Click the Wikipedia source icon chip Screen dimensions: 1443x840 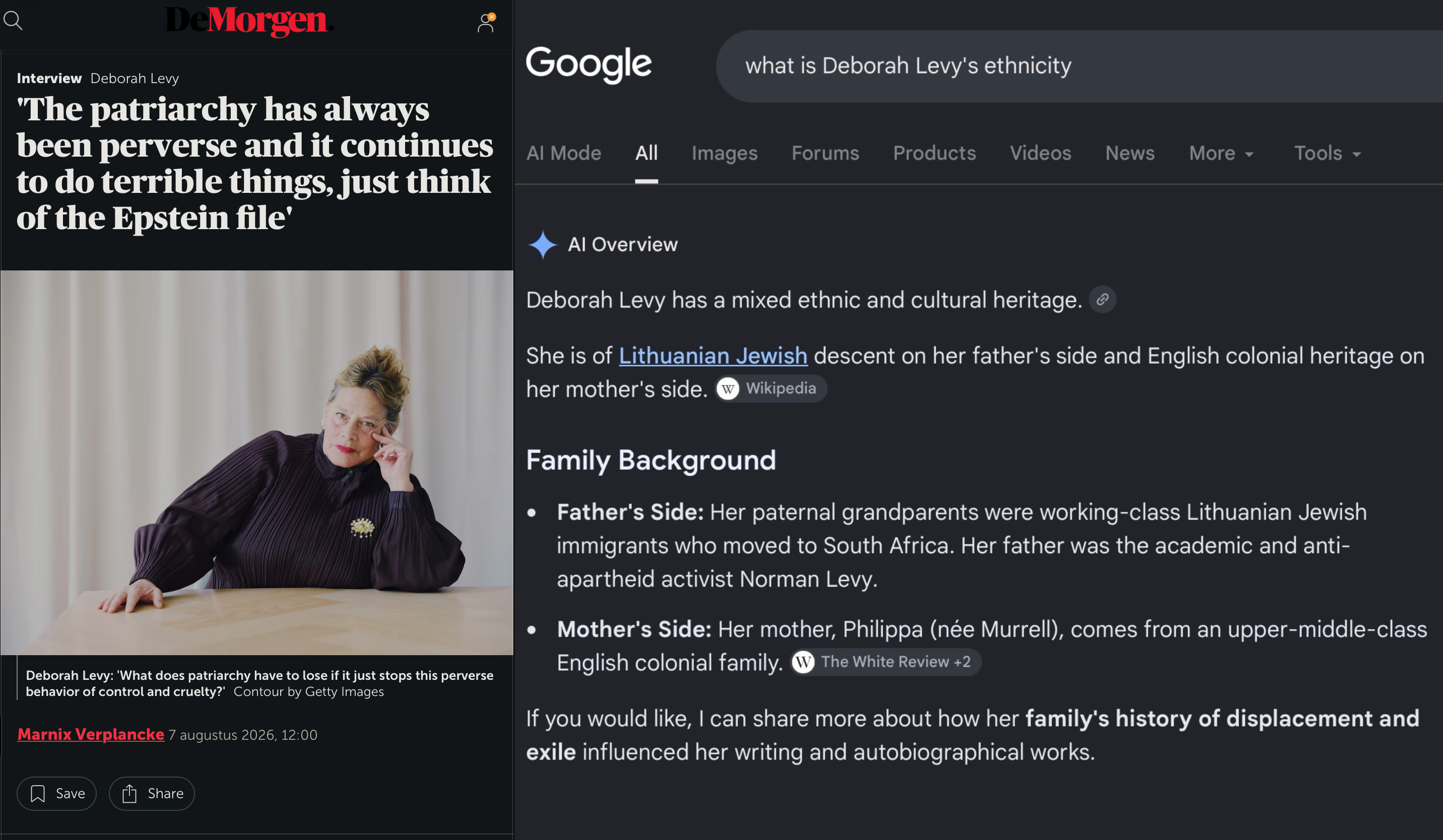pos(771,389)
